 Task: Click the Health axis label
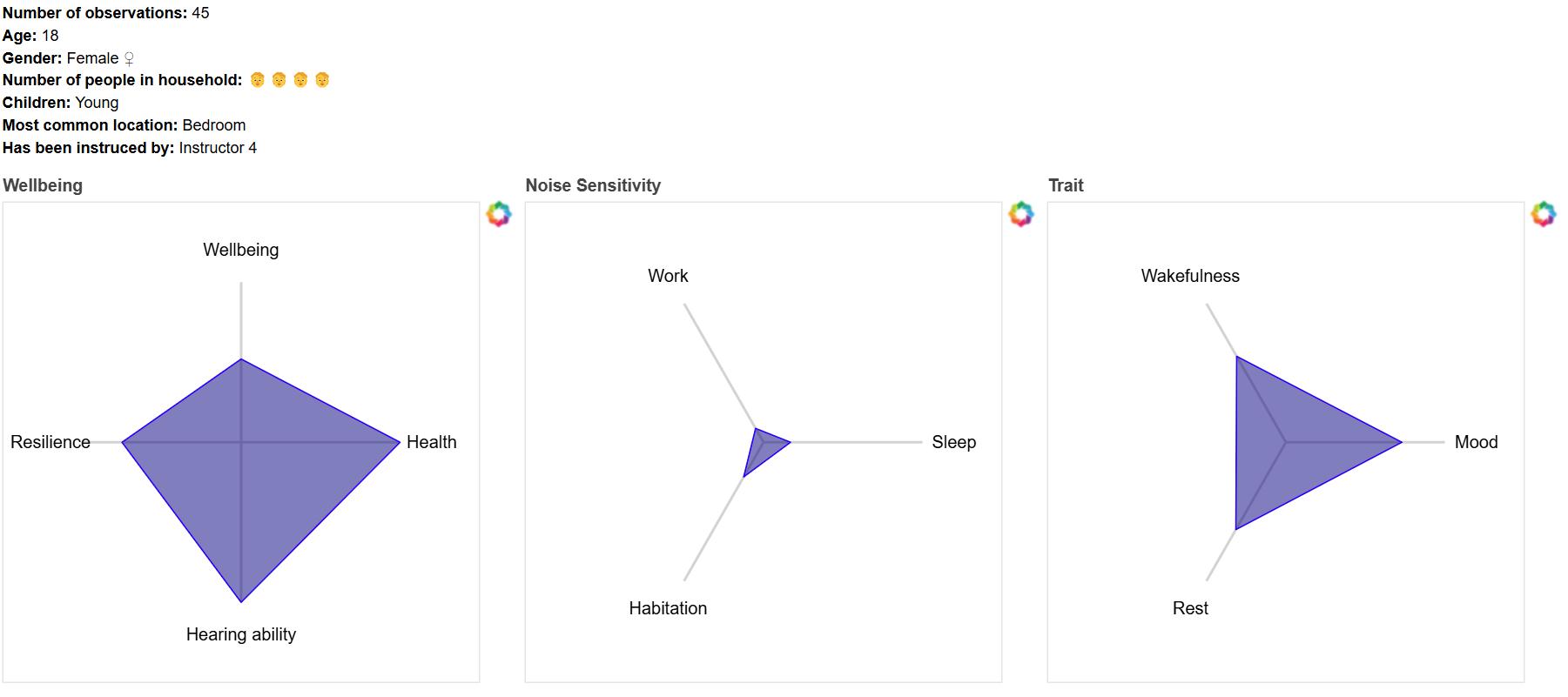(431, 442)
